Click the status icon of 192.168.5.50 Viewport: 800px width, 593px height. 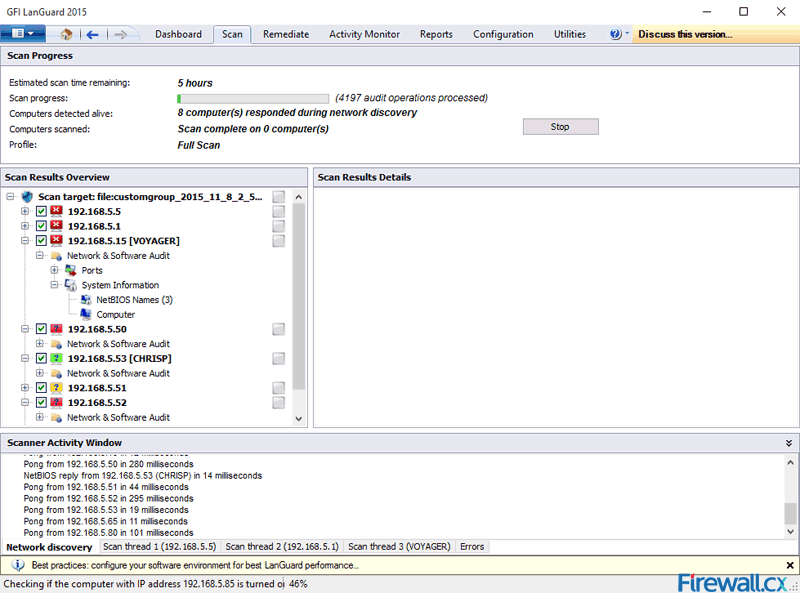[57, 329]
